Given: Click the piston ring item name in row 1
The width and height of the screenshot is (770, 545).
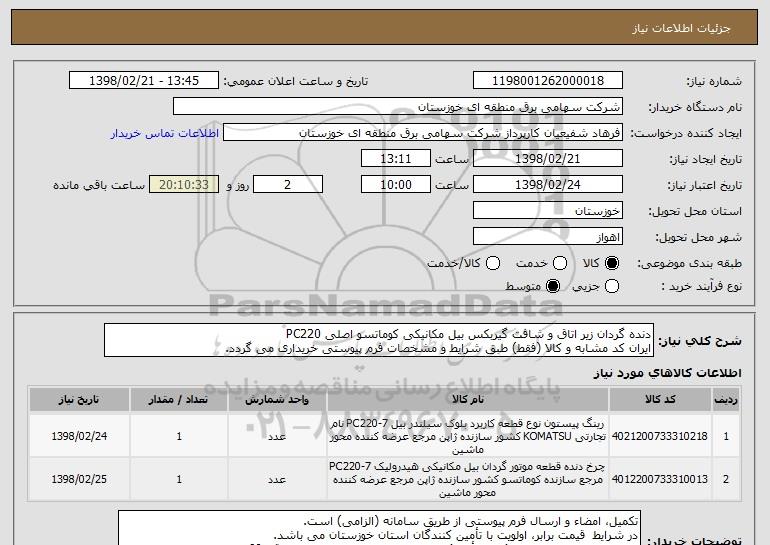Looking at the screenshot, I should pyautogui.click(x=468, y=436).
